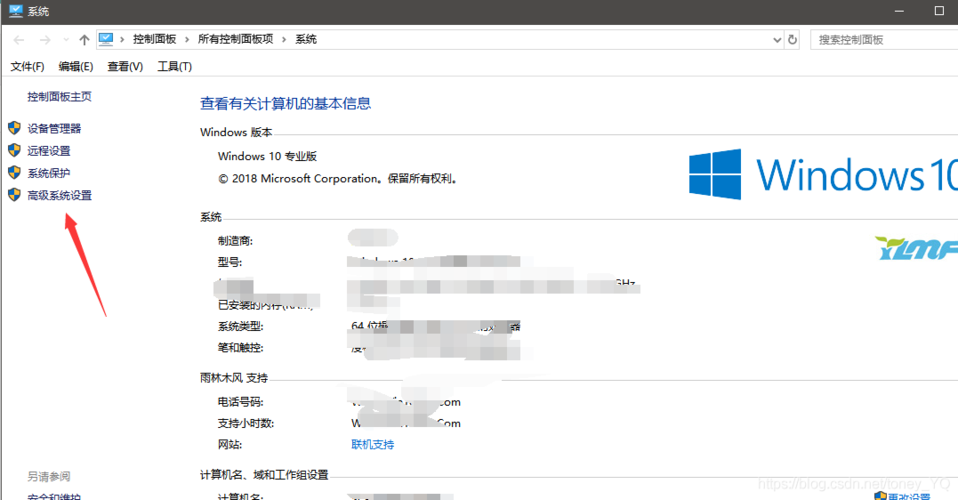Viewport: 958px width, 500px height.
Task: Select 所有控制面板项 in the breadcrumb
Action: (x=235, y=39)
